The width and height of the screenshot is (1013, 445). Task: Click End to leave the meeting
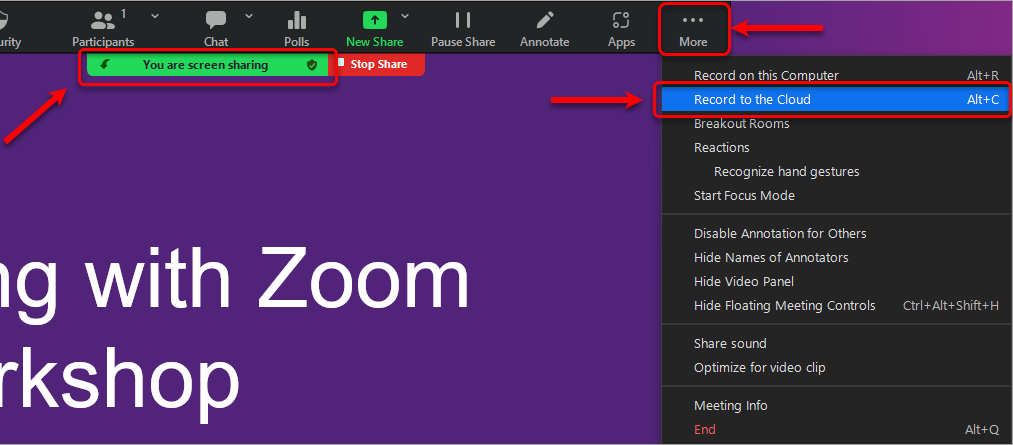837,429
